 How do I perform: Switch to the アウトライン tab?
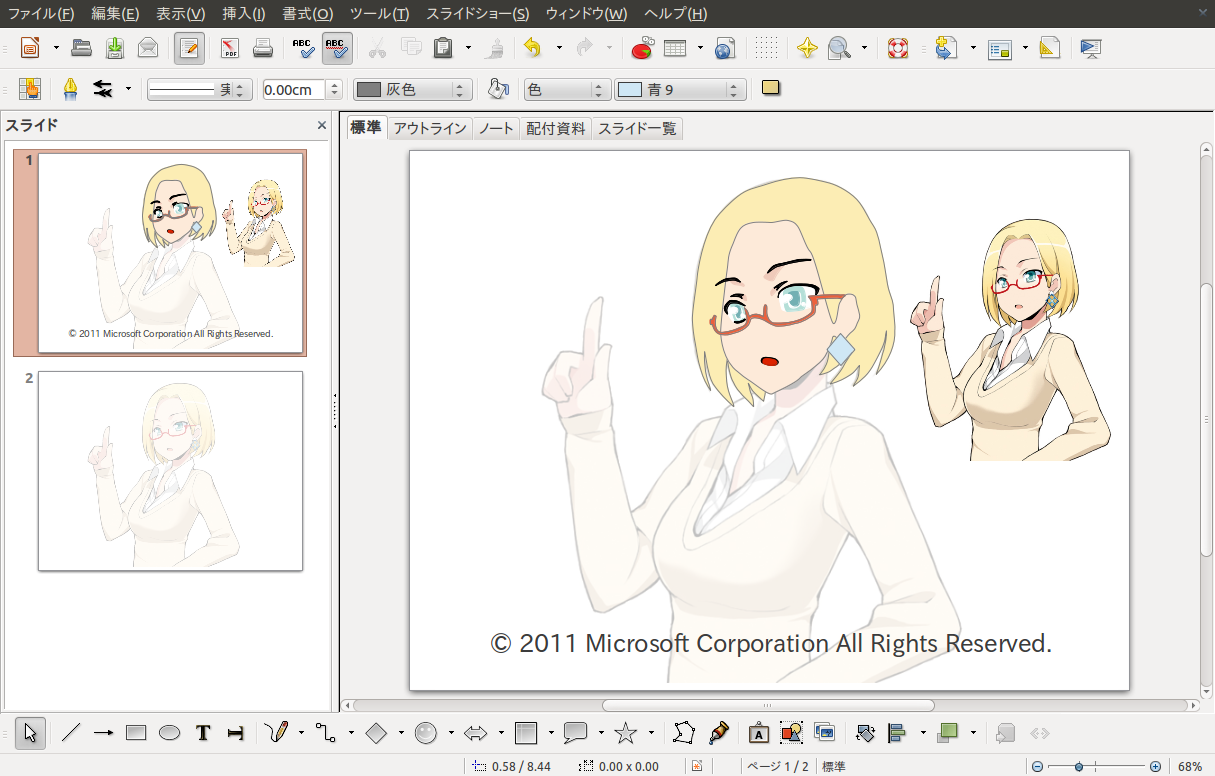429,129
